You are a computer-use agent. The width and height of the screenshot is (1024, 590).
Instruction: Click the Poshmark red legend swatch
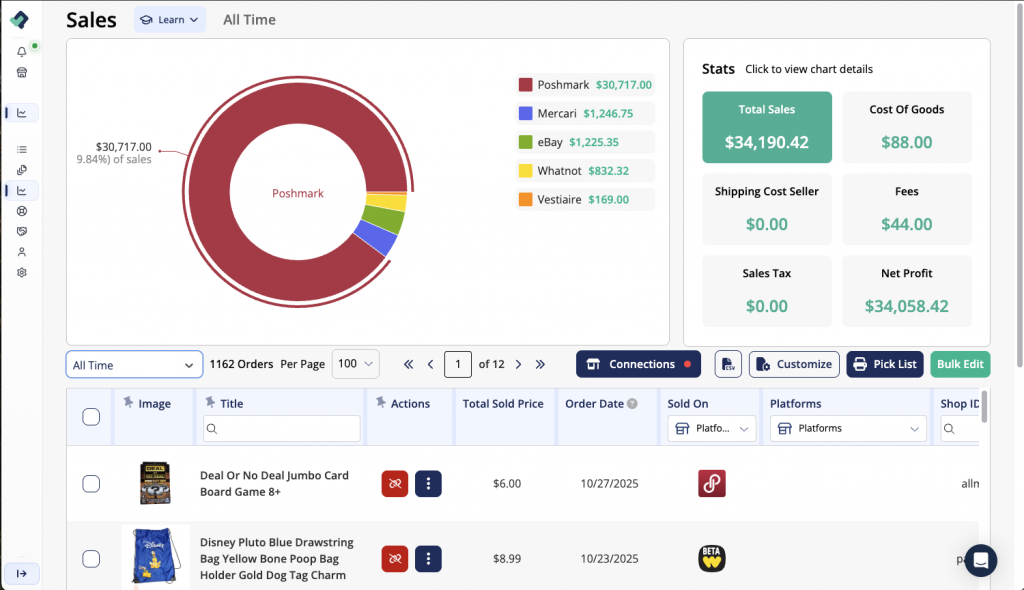pos(525,85)
